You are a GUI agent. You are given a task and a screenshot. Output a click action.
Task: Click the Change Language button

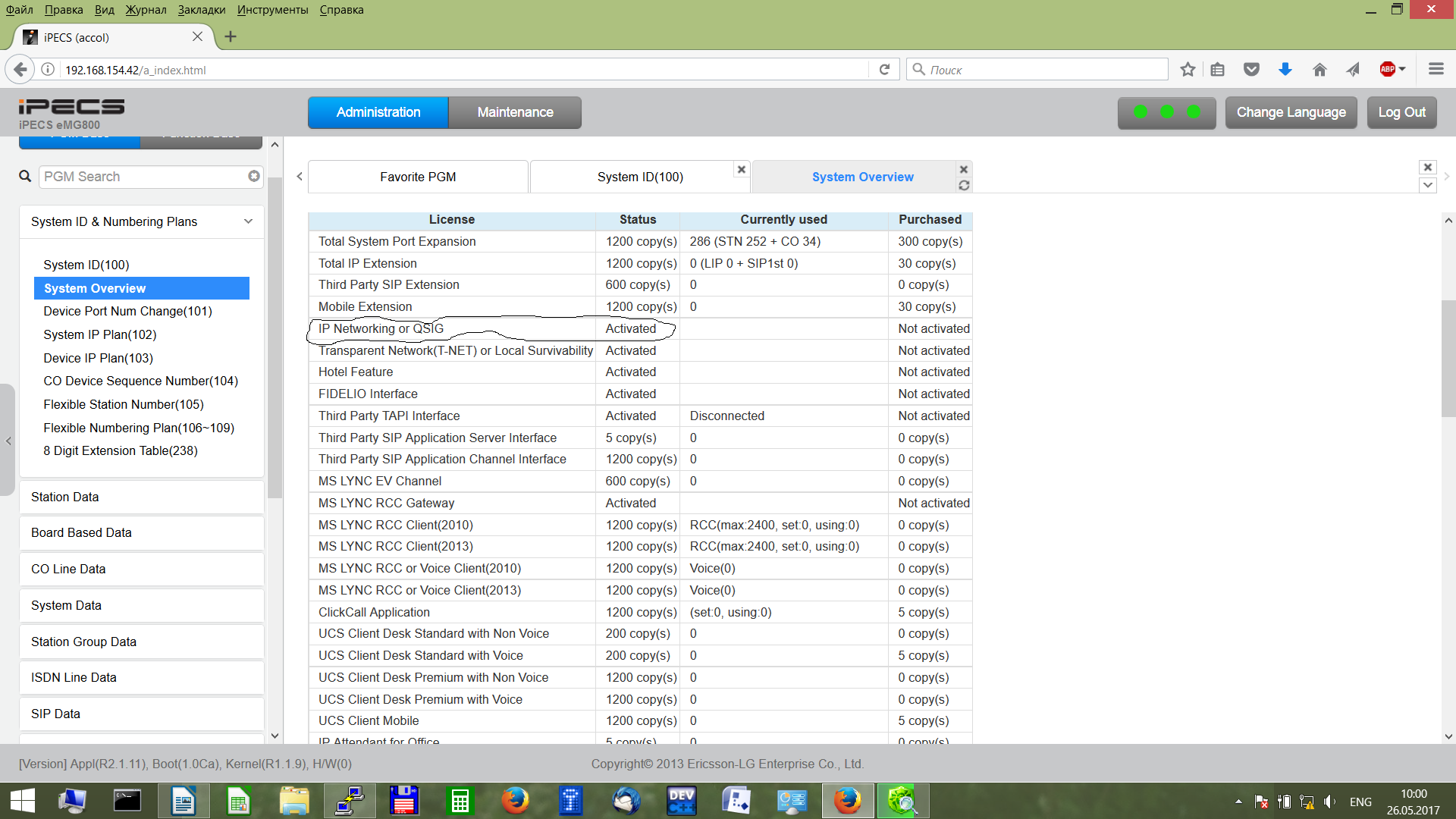[1291, 112]
